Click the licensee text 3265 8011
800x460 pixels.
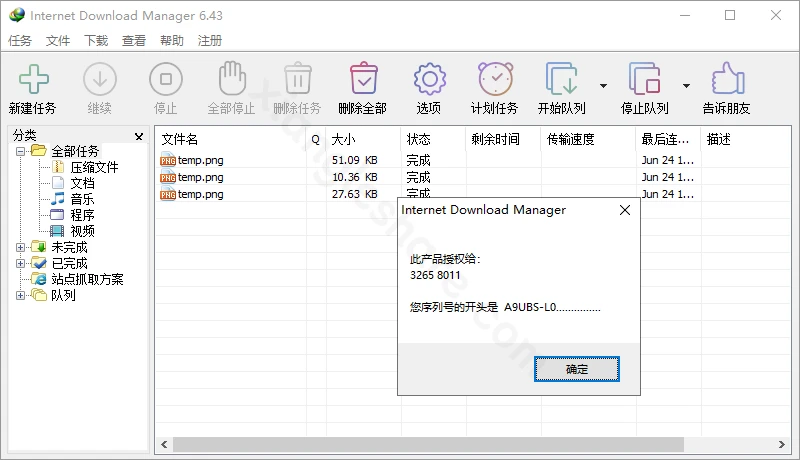(x=435, y=275)
